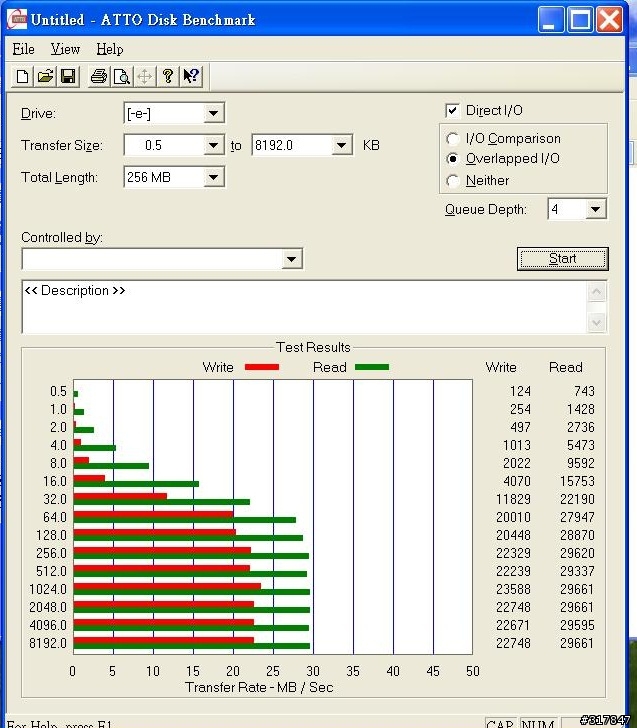Click read value 29595
Image resolution: width=637 pixels, height=728 pixels.
(x=577, y=625)
